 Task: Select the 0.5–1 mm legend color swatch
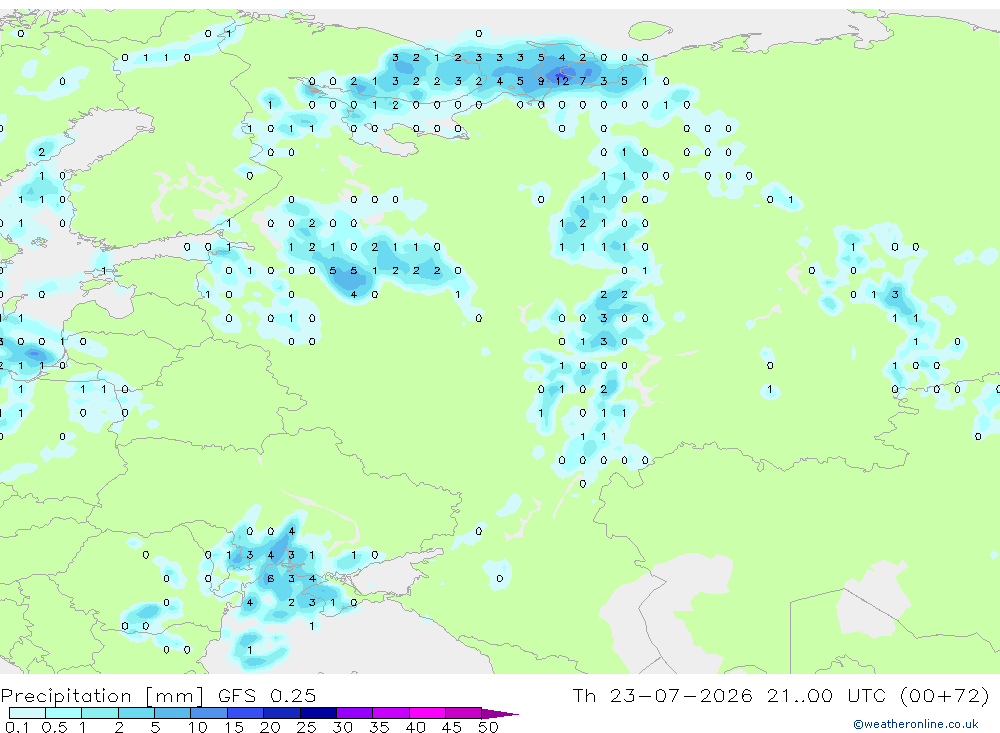click(x=64, y=713)
